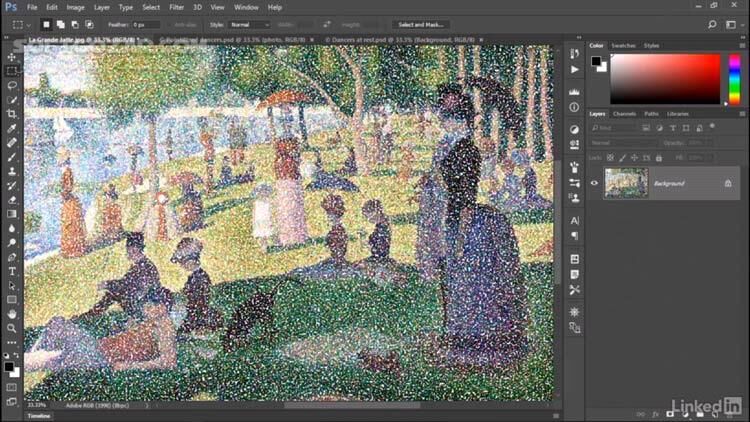Choose New Selection mode

[x=46, y=24]
